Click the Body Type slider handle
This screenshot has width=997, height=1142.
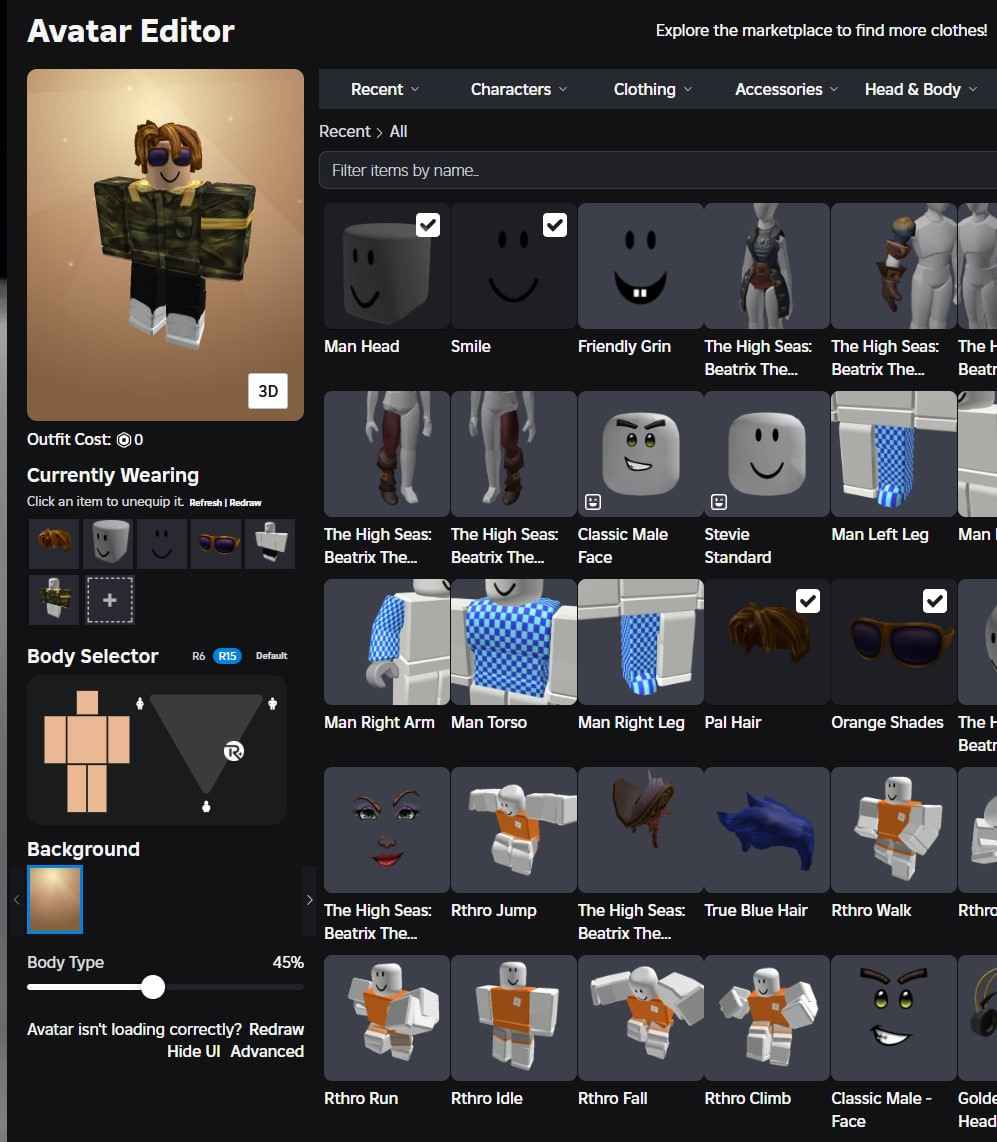click(153, 988)
